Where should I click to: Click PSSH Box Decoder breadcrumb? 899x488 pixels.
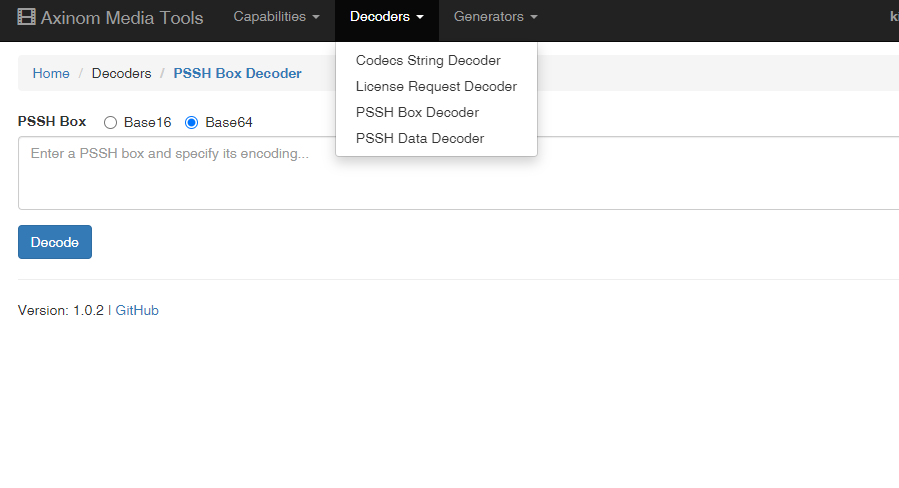click(x=237, y=74)
